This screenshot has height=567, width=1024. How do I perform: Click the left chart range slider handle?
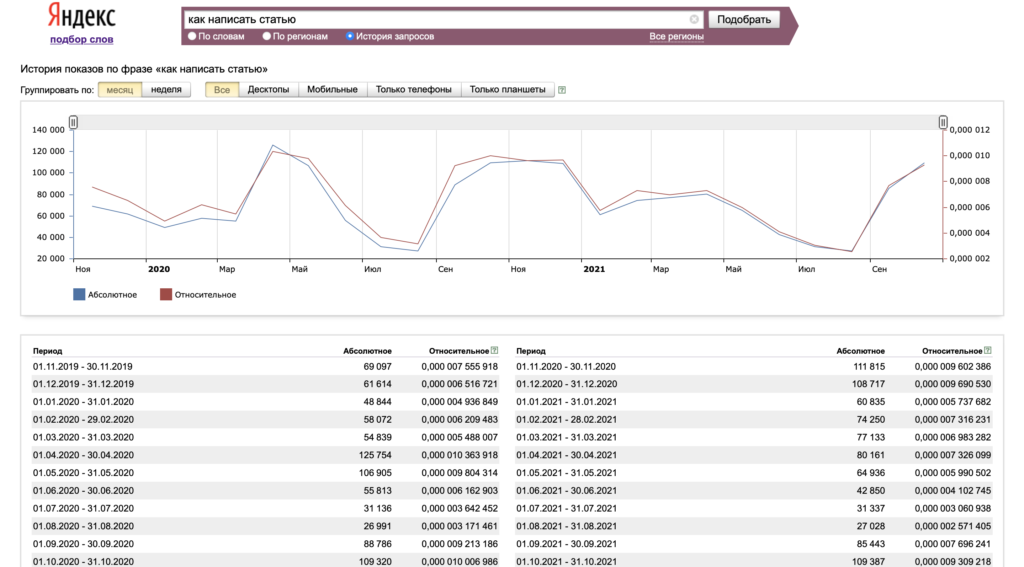[x=73, y=122]
